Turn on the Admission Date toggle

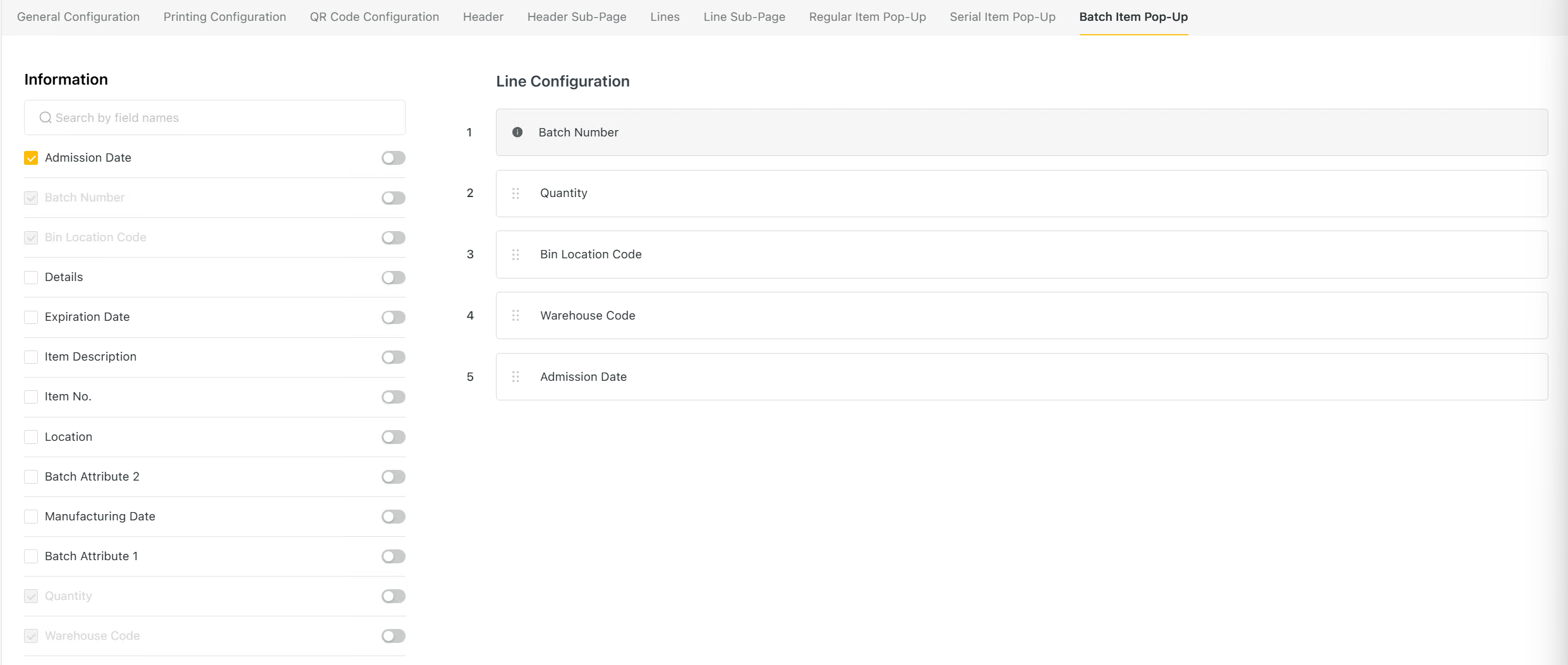[393, 158]
